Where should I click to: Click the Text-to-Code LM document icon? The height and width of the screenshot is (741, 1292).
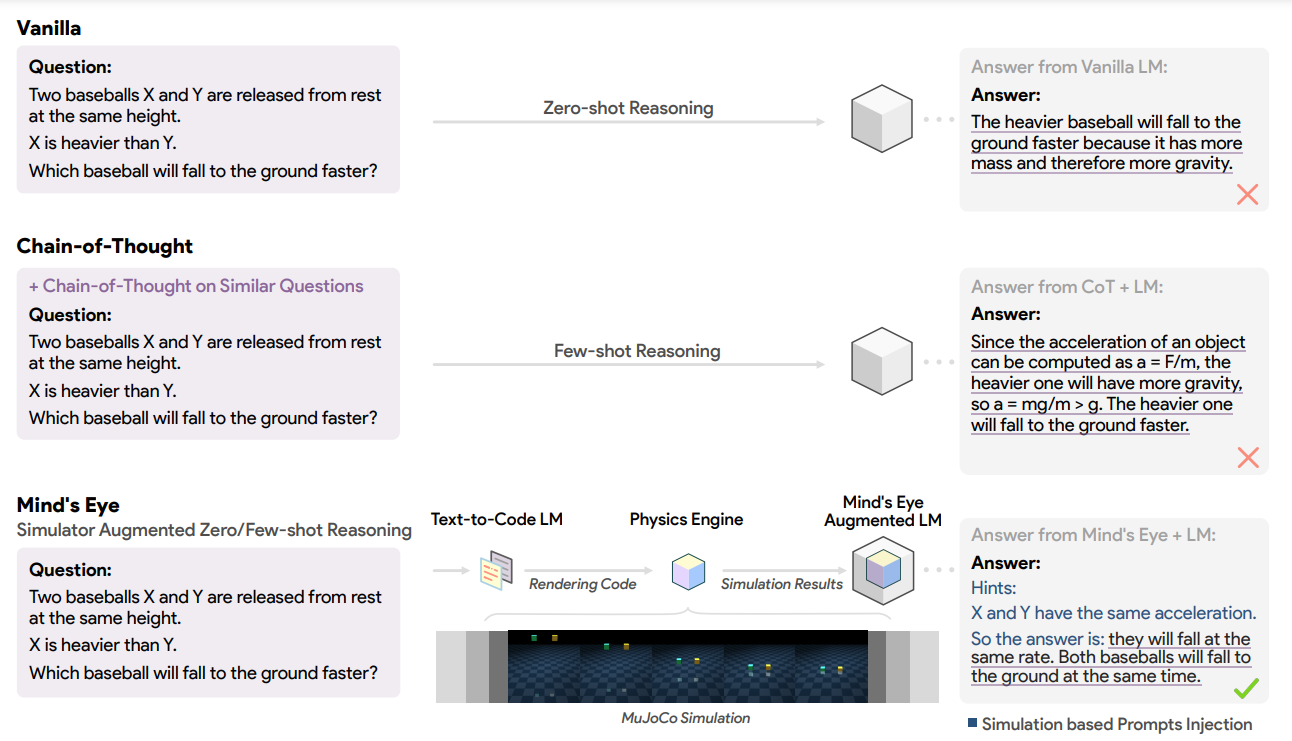(x=497, y=571)
